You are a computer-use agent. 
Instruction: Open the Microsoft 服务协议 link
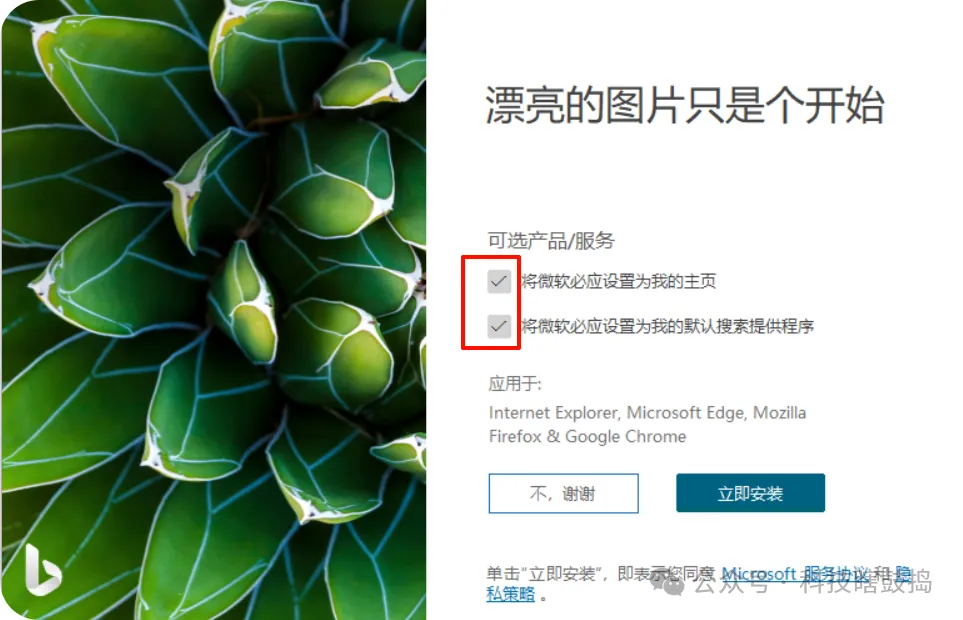coord(795,574)
